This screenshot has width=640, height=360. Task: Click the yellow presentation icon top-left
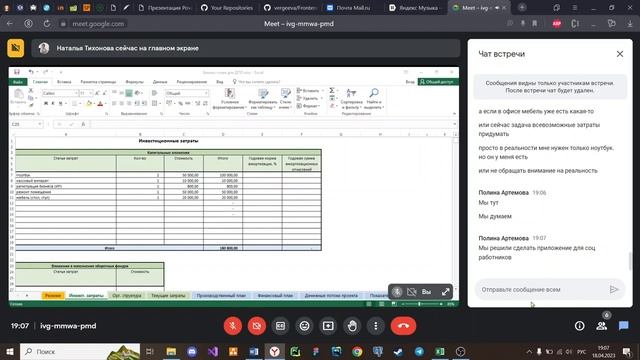16,48
